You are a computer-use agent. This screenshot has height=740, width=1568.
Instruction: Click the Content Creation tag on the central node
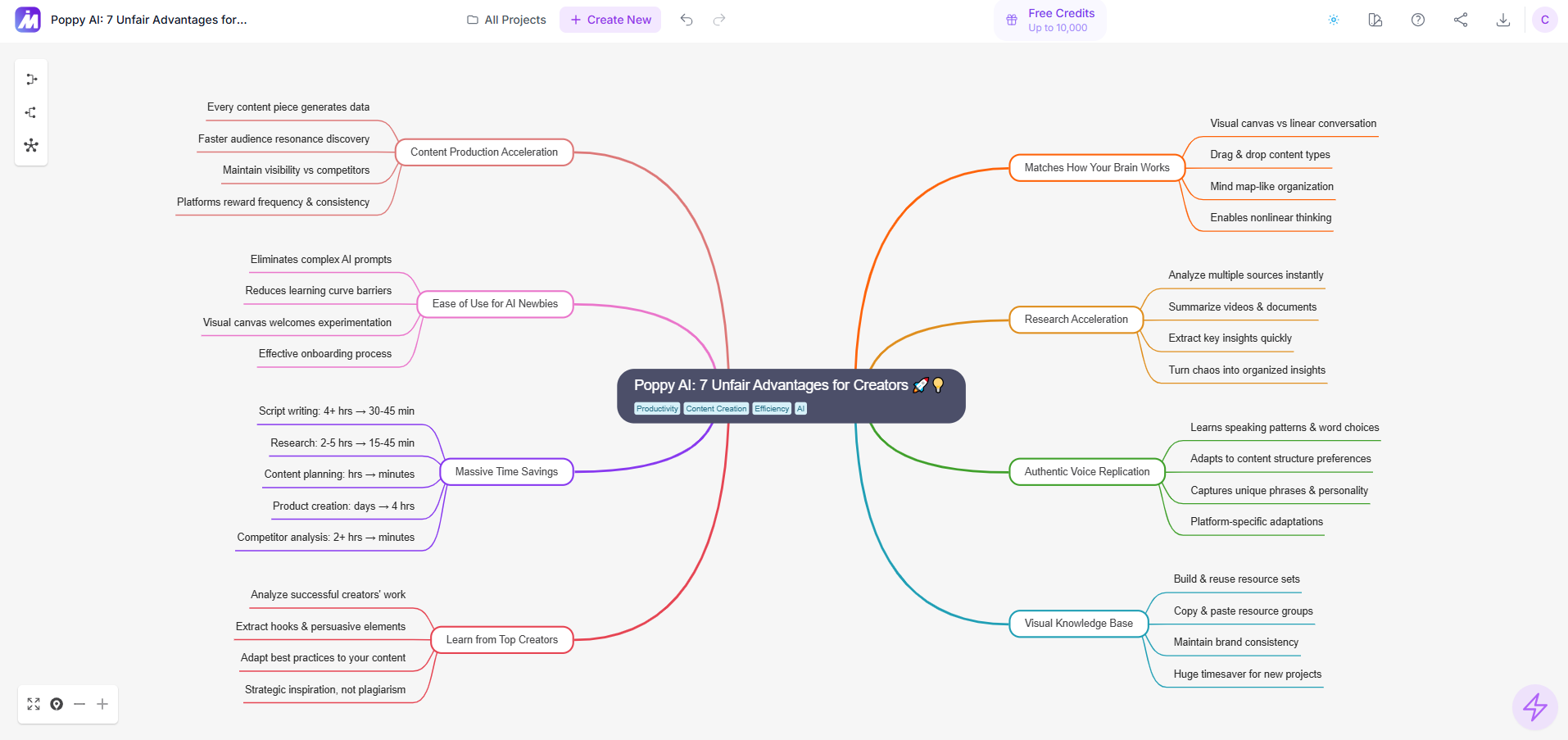tap(716, 409)
